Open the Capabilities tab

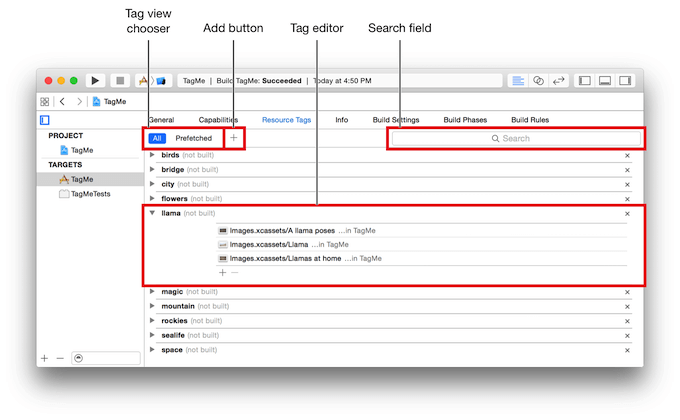218,120
